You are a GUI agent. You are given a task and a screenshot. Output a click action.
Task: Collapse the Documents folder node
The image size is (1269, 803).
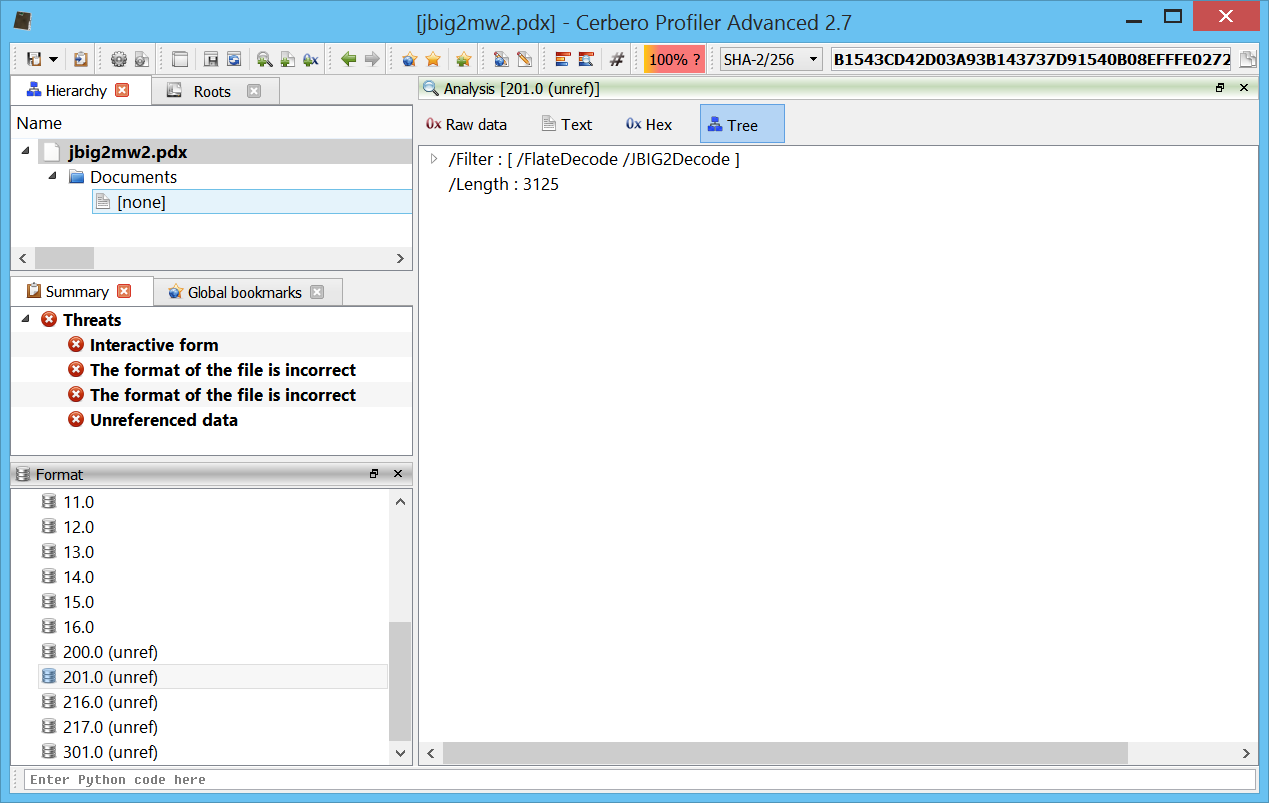[51, 176]
